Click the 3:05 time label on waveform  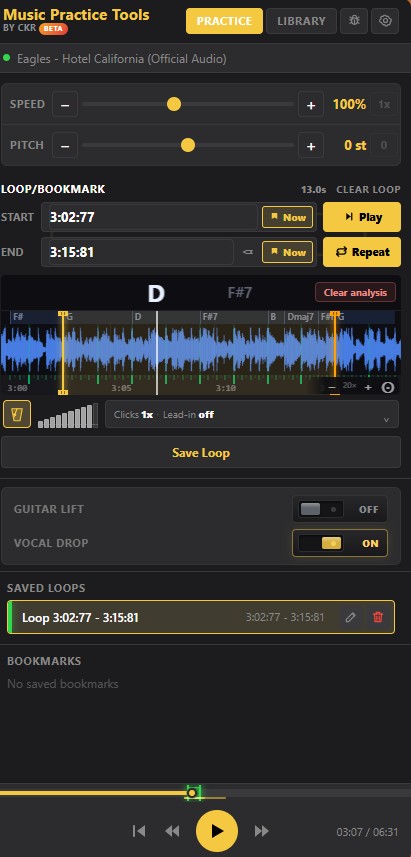click(121, 388)
